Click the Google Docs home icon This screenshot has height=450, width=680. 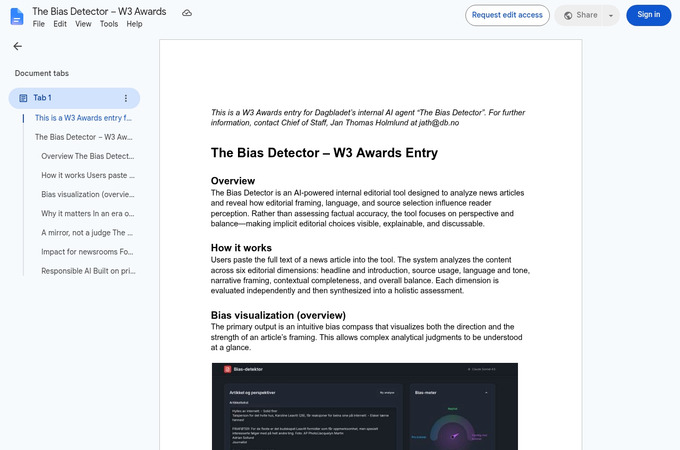click(16, 16)
